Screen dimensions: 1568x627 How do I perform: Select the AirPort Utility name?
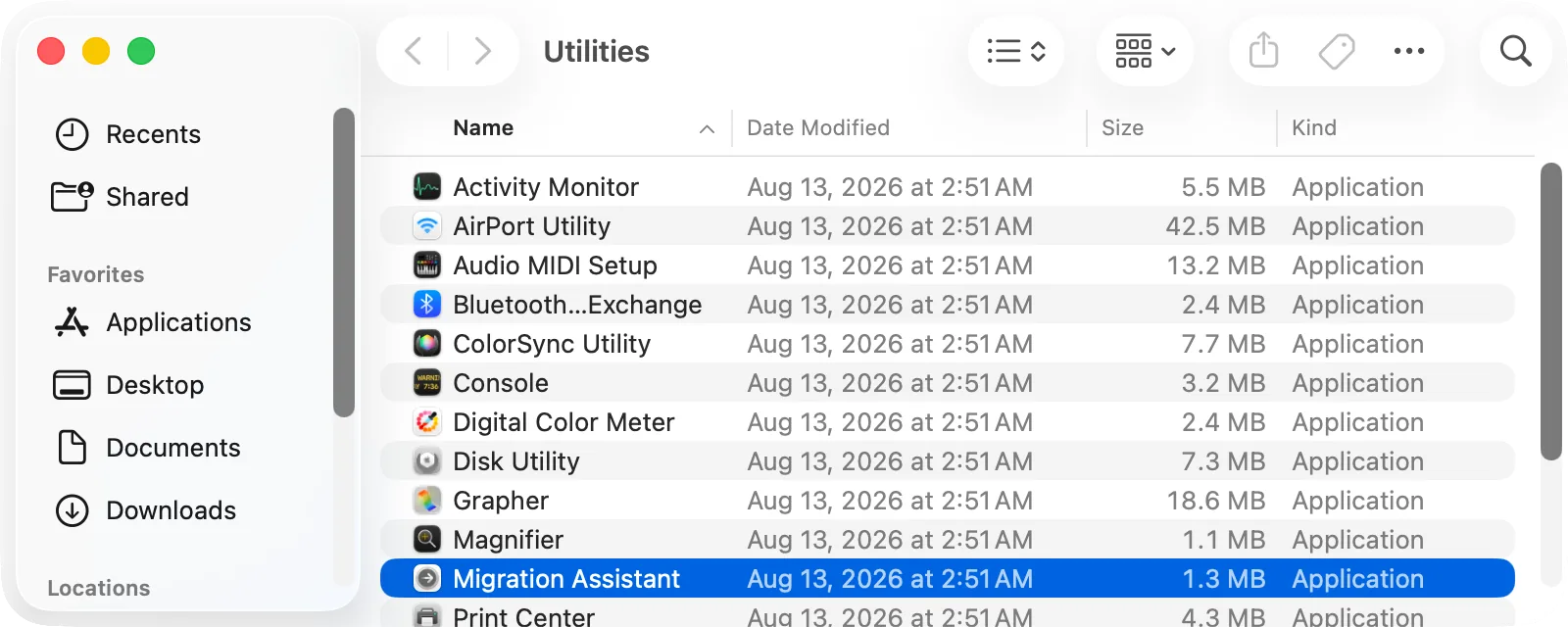tap(531, 226)
